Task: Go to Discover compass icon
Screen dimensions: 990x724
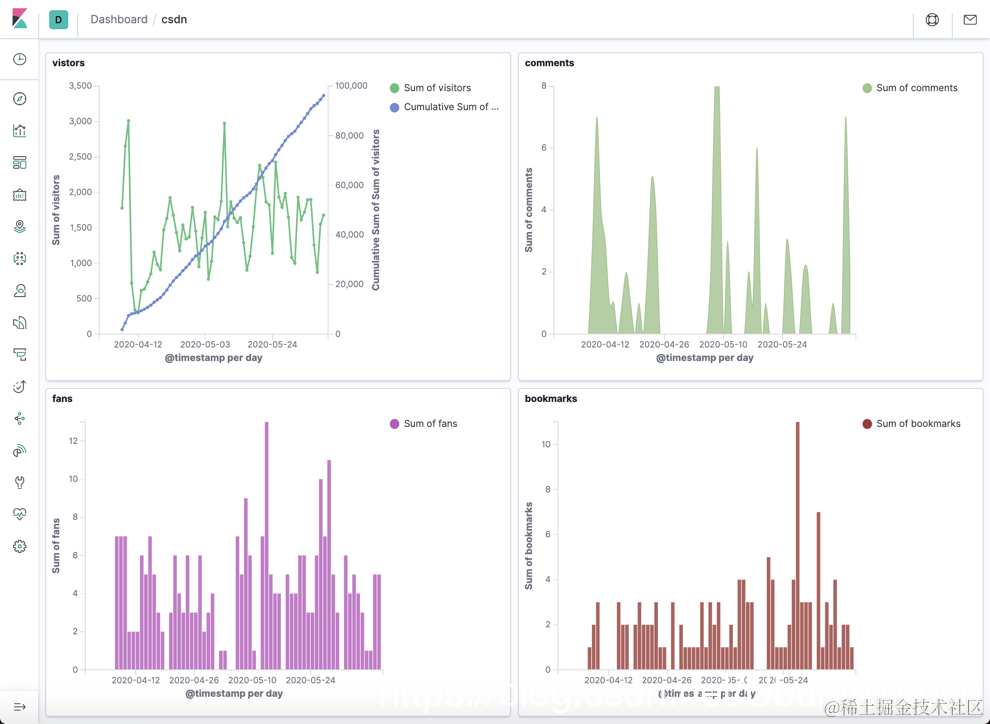Action: (x=20, y=98)
